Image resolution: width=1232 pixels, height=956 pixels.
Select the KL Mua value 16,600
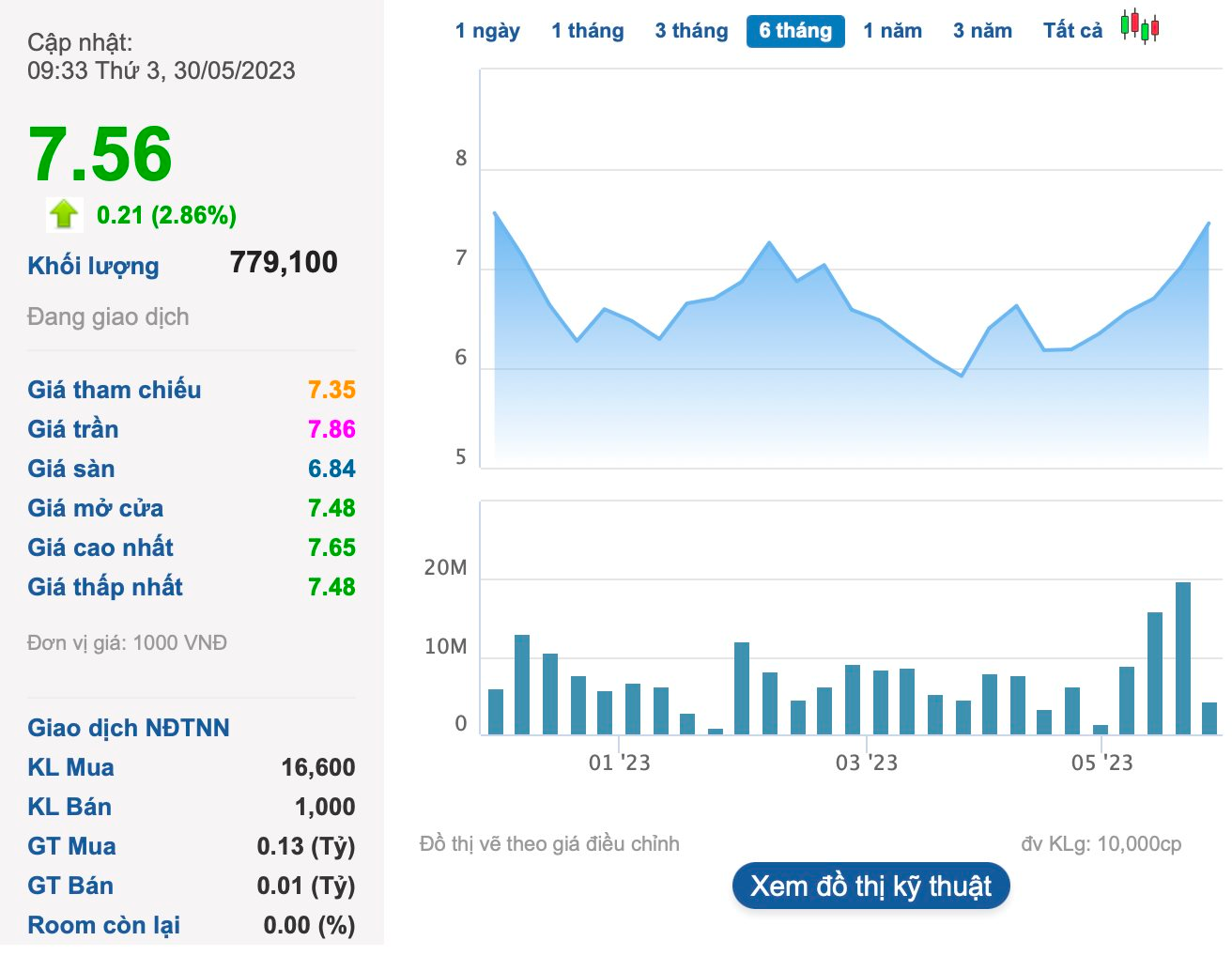pos(318,767)
